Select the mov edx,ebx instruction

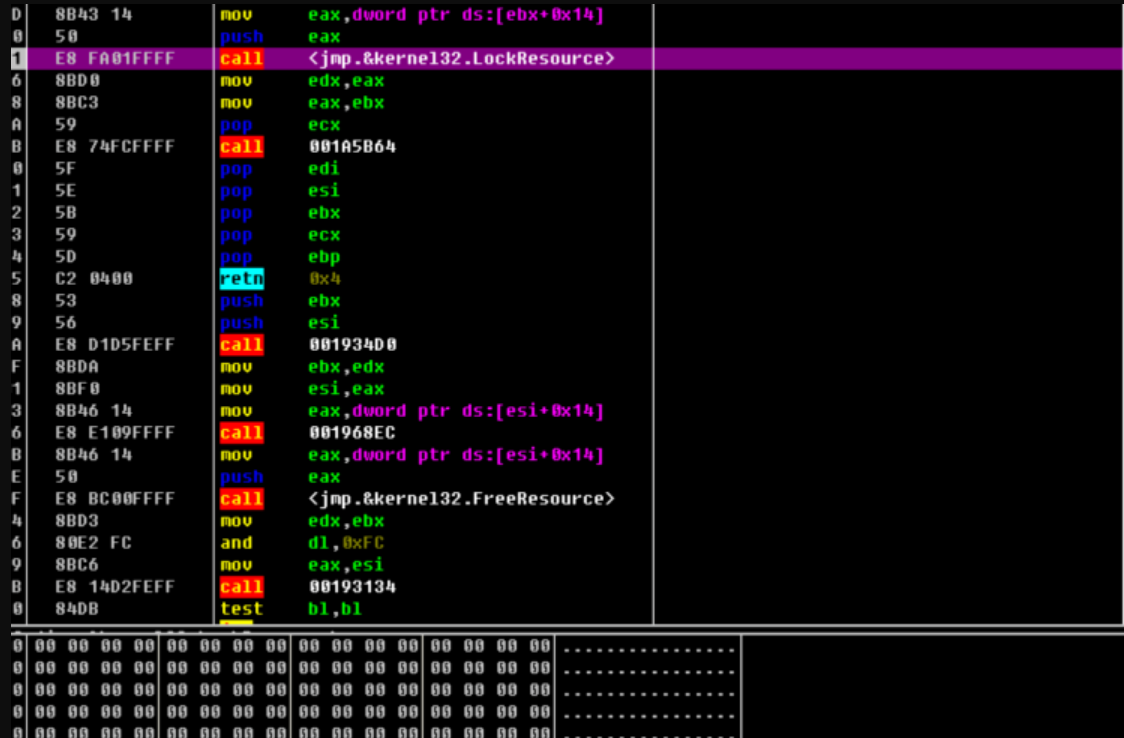point(302,521)
